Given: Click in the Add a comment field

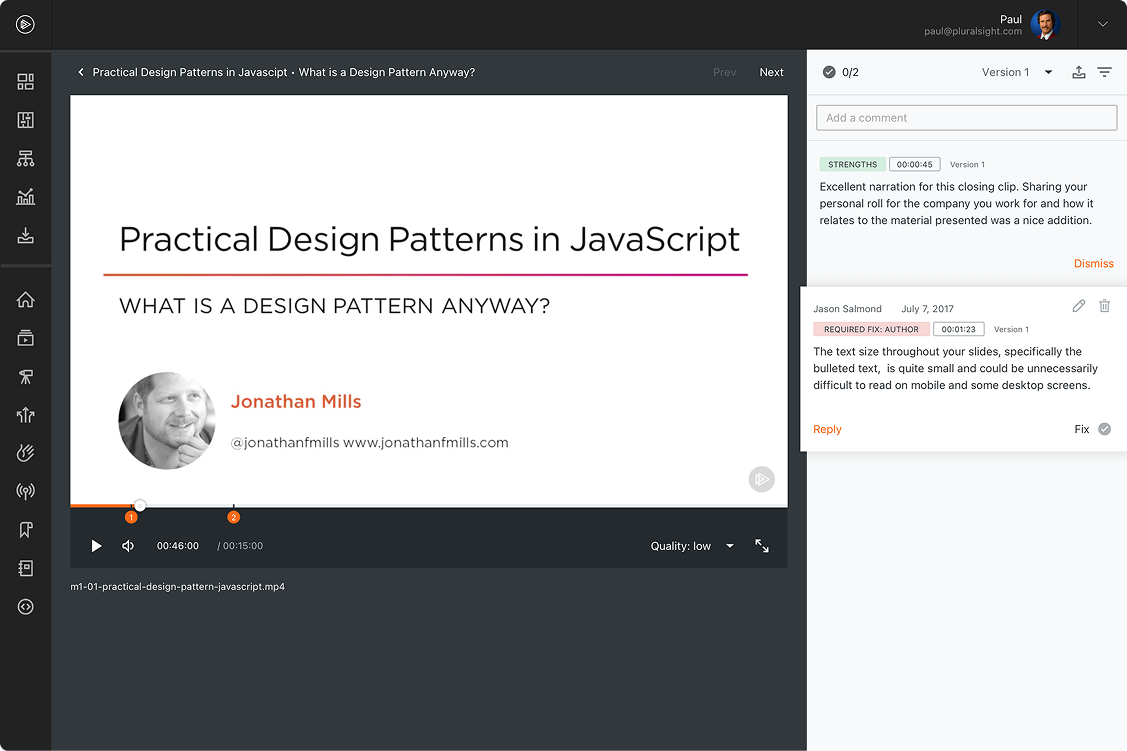Looking at the screenshot, I should 966,118.
